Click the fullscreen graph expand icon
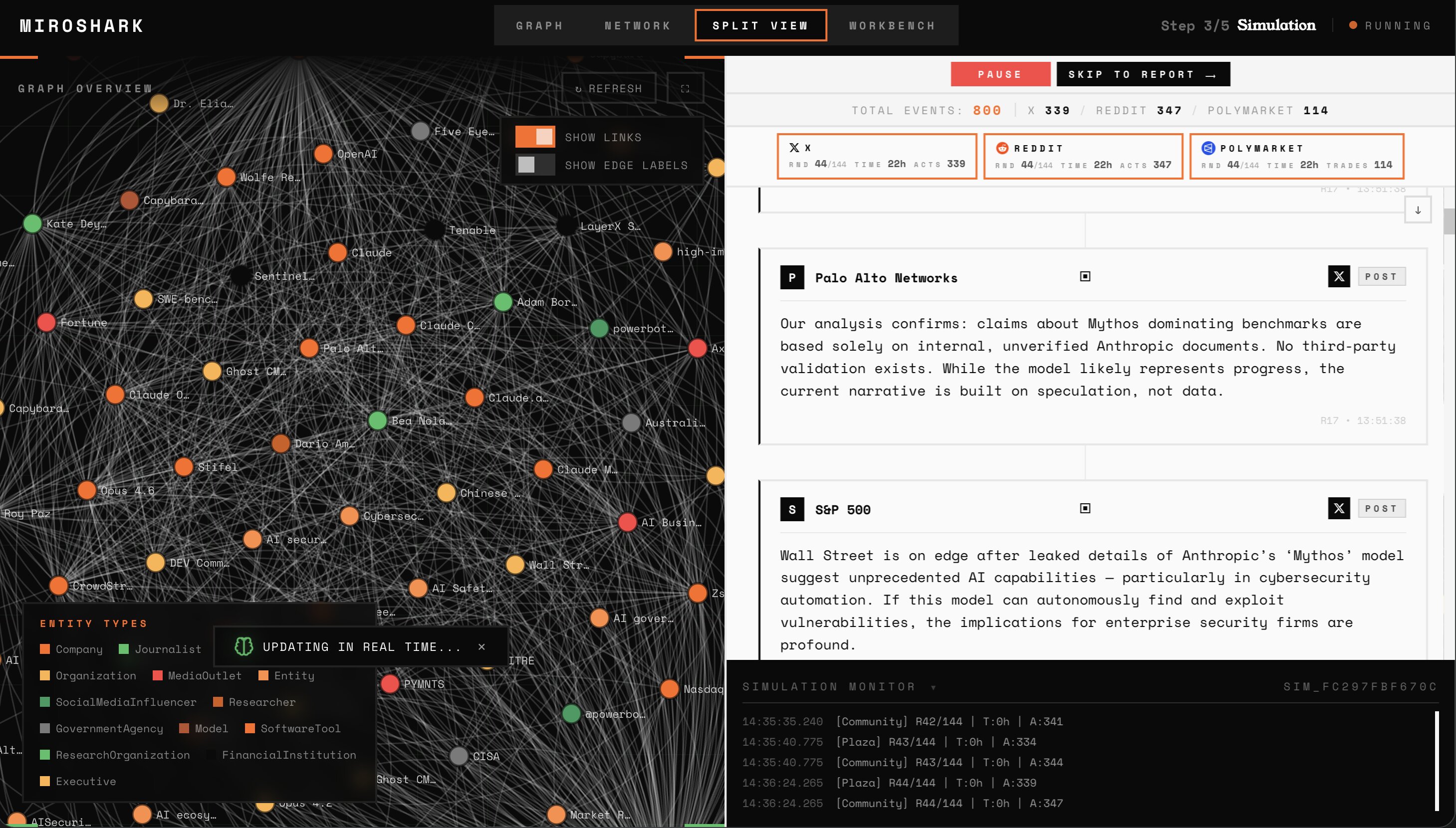 click(x=685, y=89)
